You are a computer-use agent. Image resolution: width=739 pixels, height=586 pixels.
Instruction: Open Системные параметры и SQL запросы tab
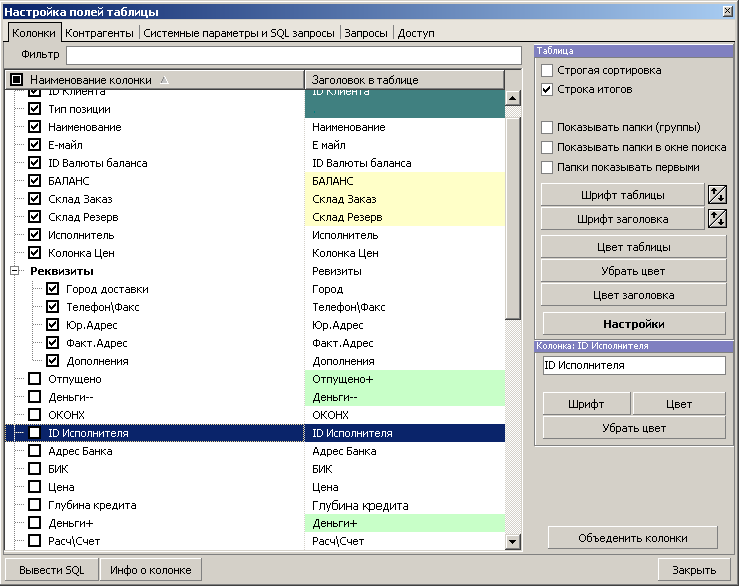[x=239, y=33]
